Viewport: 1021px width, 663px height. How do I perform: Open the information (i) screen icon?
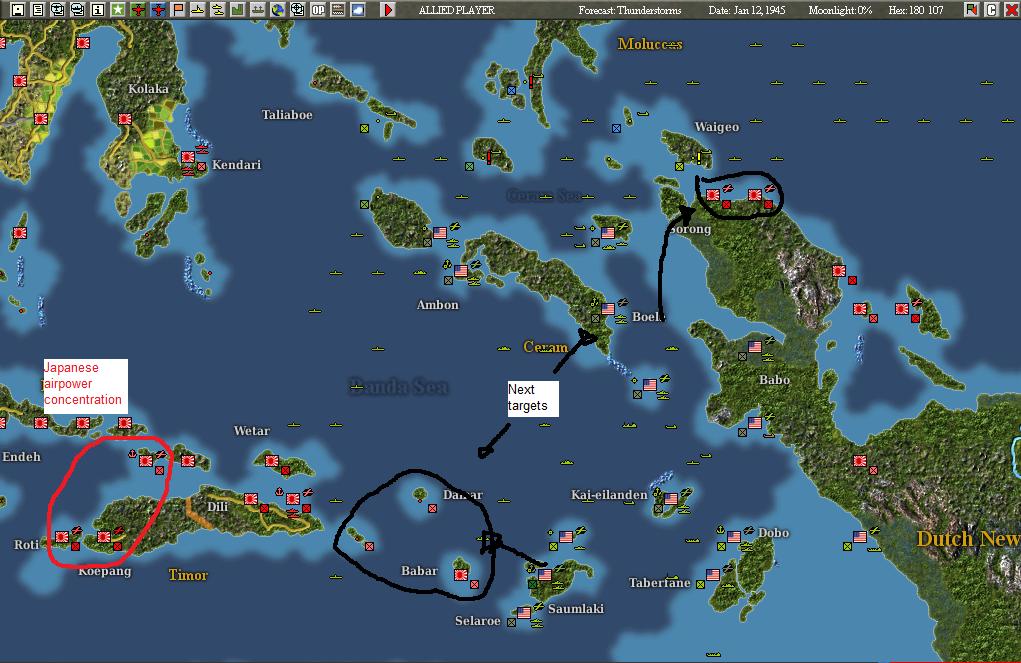tap(98, 9)
